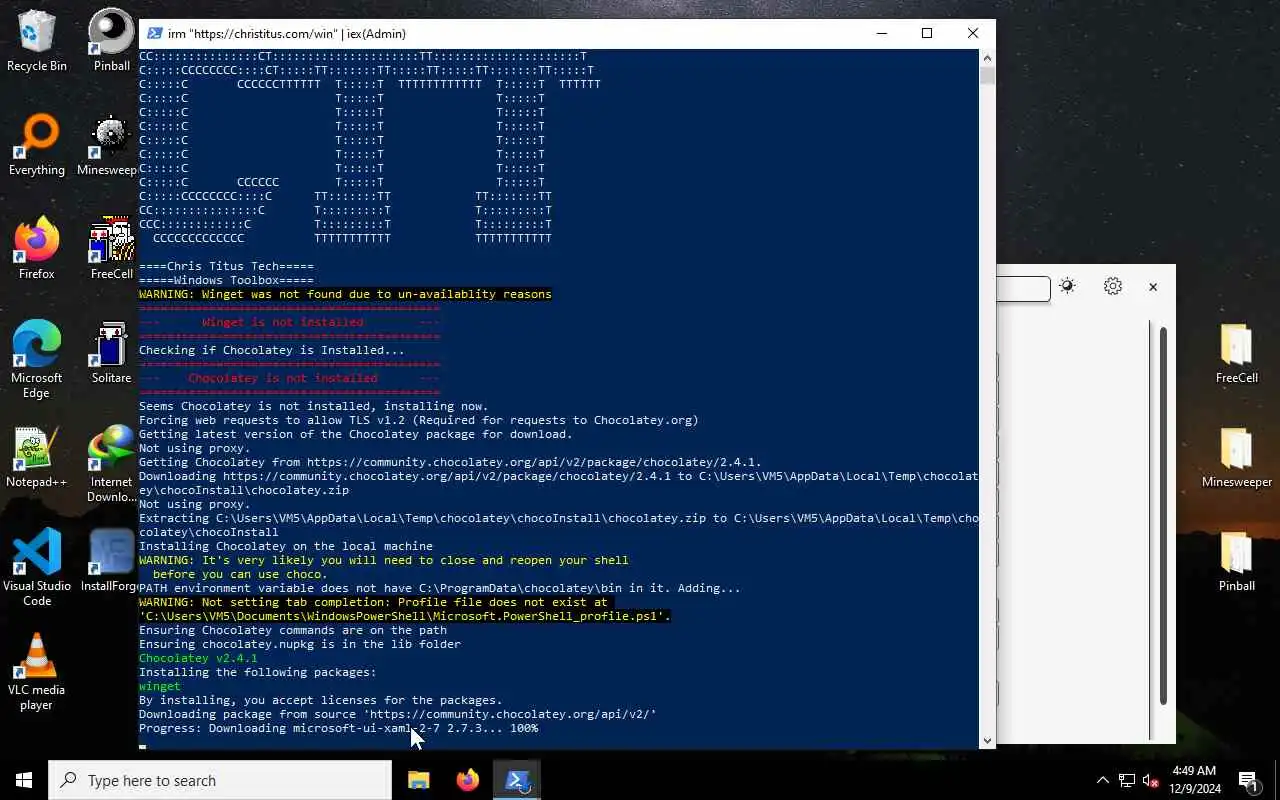Click the 'Winget is not installed' line
Viewport: 1280px width, 800px height.
(x=289, y=322)
